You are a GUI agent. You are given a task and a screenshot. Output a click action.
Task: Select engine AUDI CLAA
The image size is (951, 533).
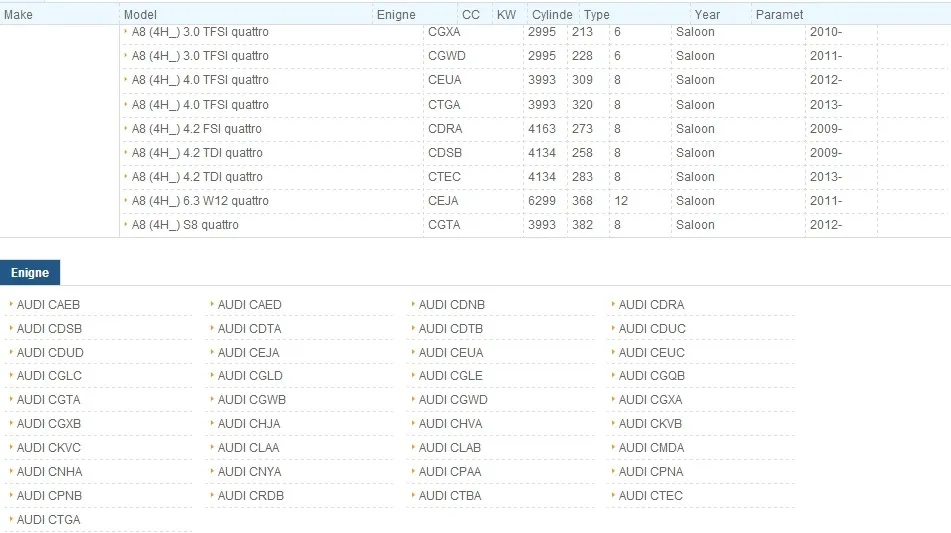tap(248, 448)
